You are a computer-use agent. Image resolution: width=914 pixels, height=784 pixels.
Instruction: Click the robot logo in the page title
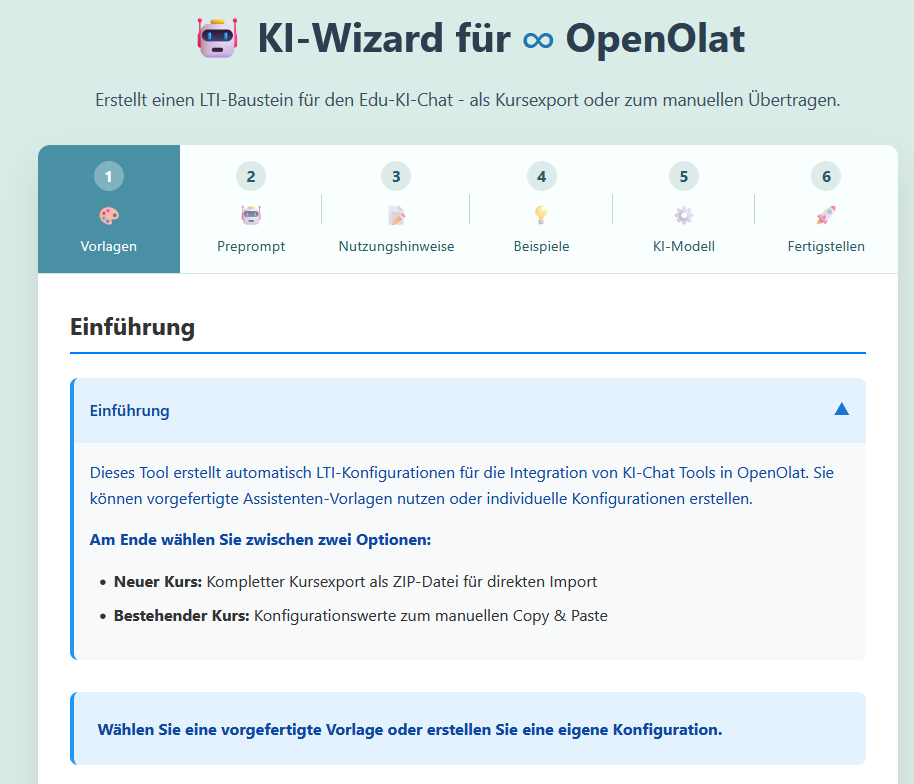pyautogui.click(x=217, y=39)
